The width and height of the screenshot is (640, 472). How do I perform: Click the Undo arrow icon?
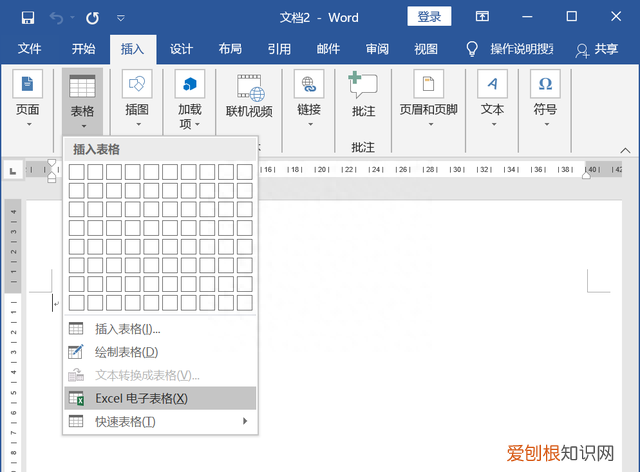click(56, 18)
